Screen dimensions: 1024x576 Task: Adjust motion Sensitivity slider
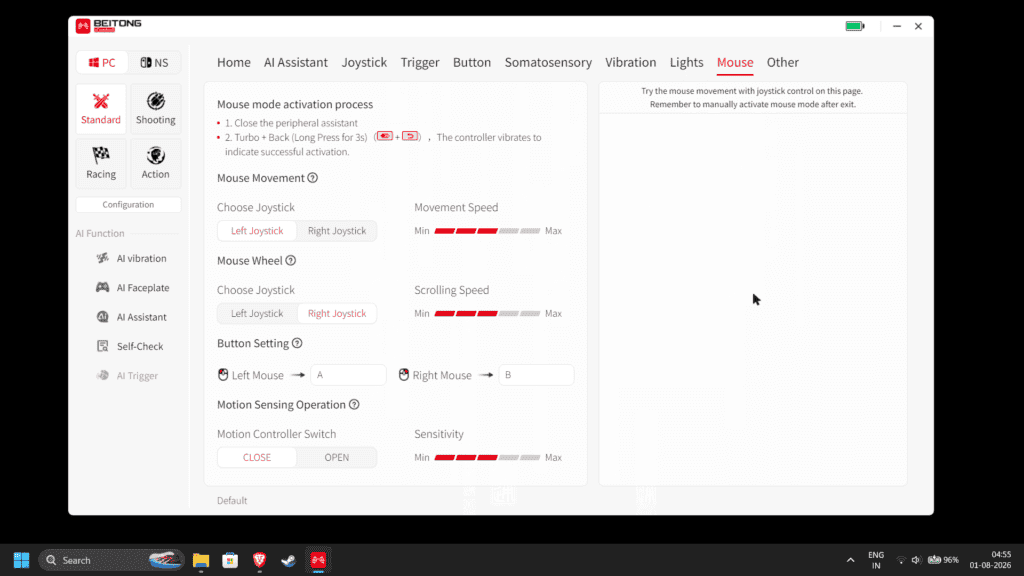pos(487,457)
